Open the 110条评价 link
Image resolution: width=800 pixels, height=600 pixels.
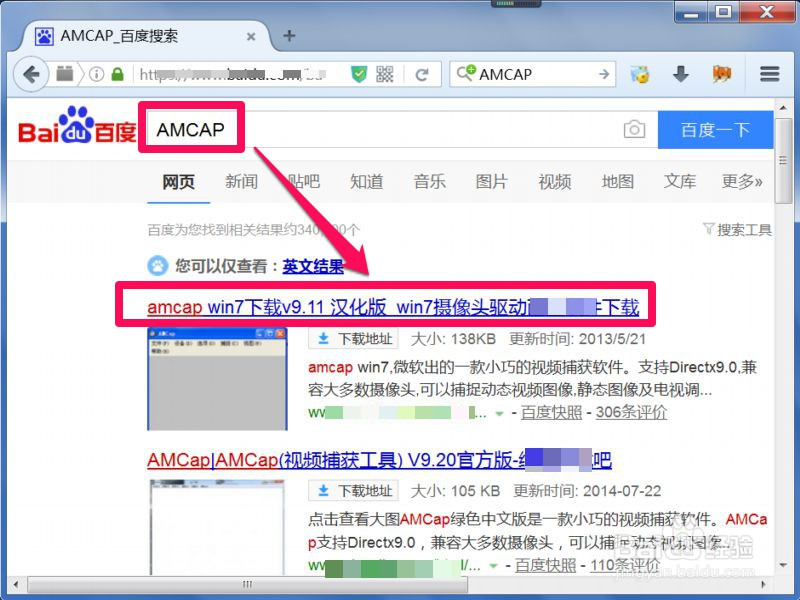point(626,565)
